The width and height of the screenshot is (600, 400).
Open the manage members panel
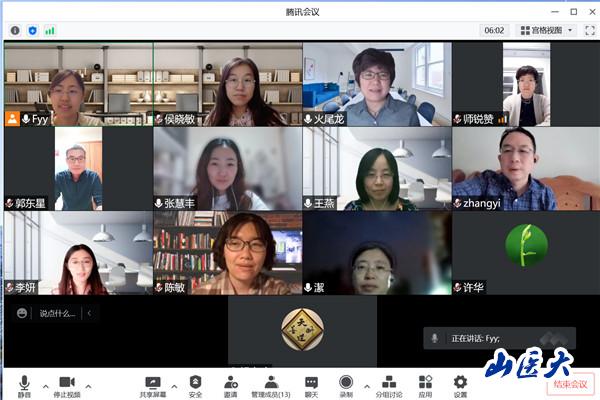[271, 384]
